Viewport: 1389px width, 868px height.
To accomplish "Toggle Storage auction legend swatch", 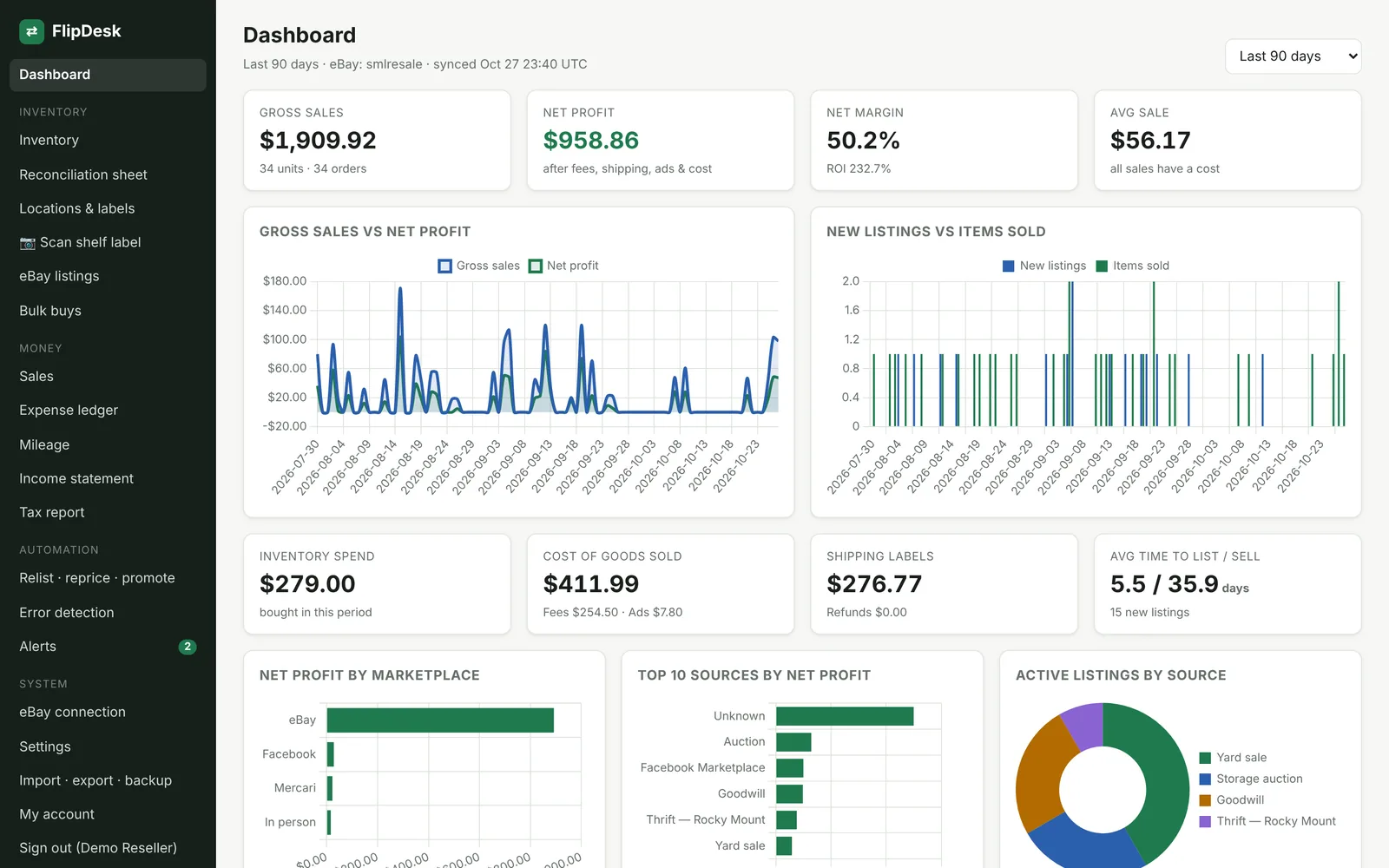I will [1205, 779].
